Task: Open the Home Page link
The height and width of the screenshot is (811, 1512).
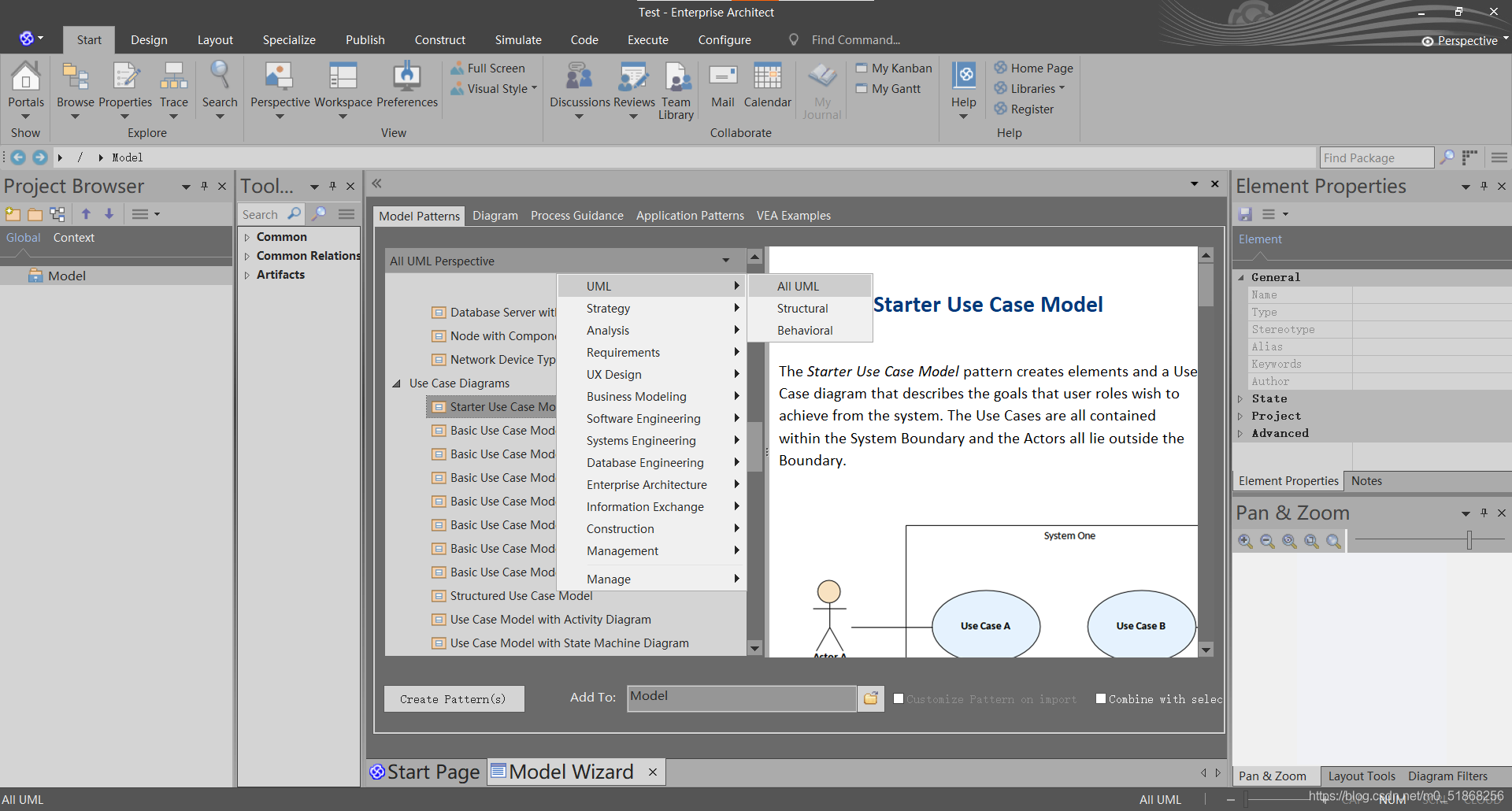Action: click(x=1033, y=69)
